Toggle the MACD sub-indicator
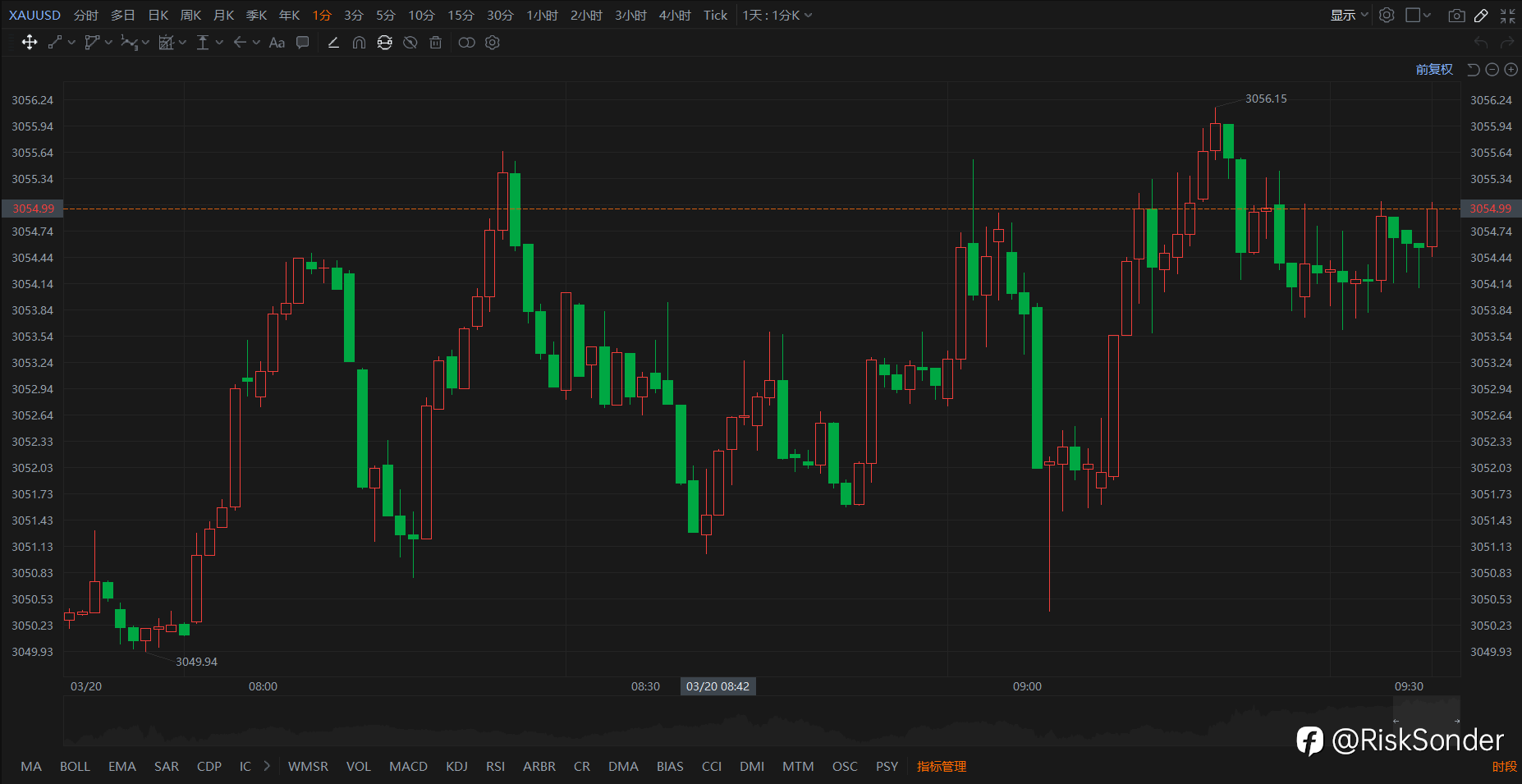1522x784 pixels. point(408,766)
